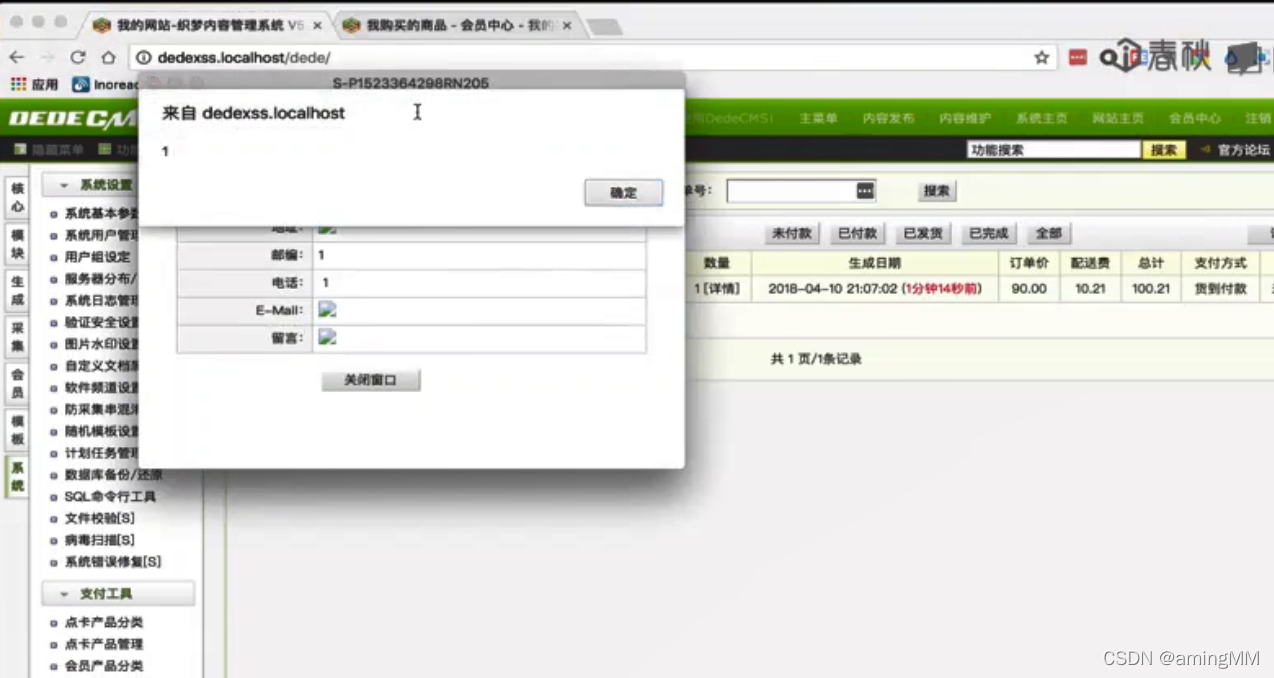The height and width of the screenshot is (678, 1274).
Task: Click shipping fee 10.21 cell
Action: pos(1090,288)
